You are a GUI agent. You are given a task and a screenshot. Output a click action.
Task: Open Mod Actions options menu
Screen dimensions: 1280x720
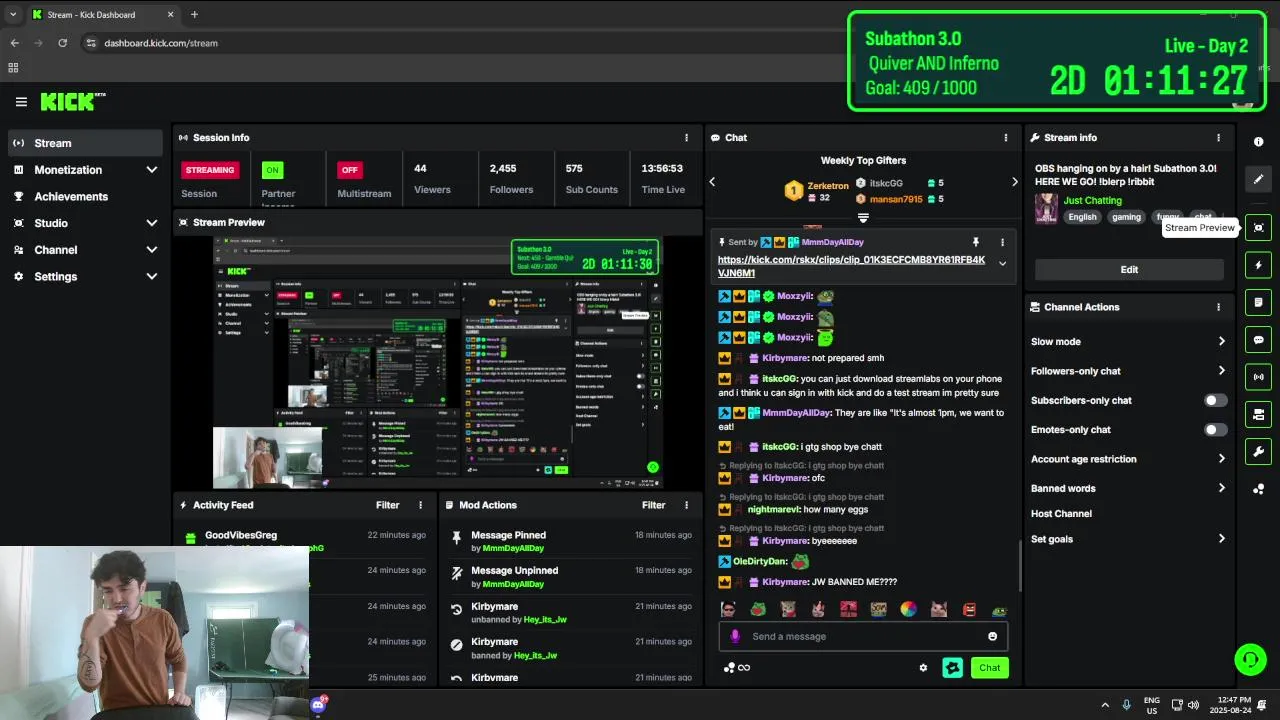tap(686, 505)
